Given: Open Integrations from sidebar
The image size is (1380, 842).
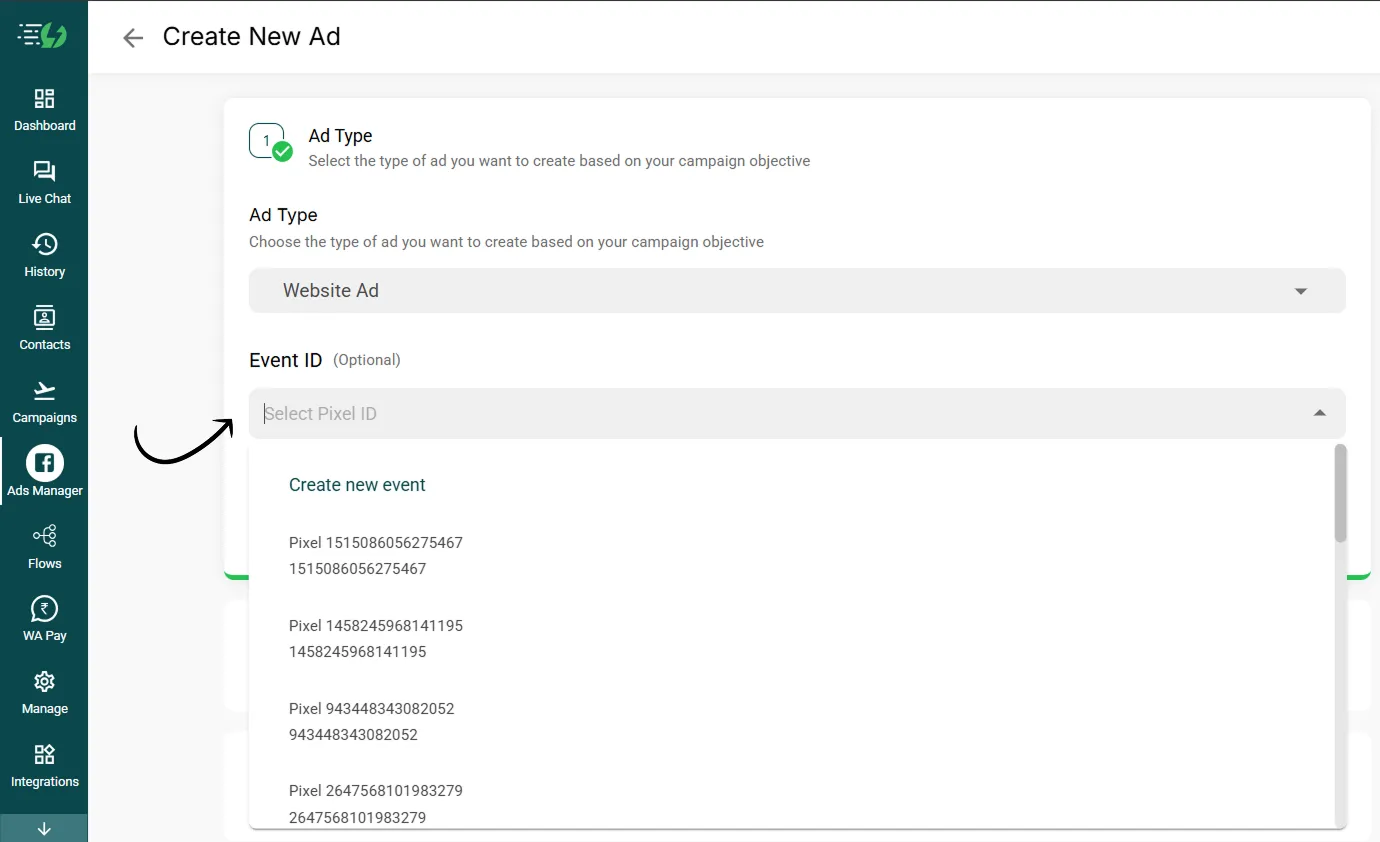Looking at the screenshot, I should pos(44,755).
